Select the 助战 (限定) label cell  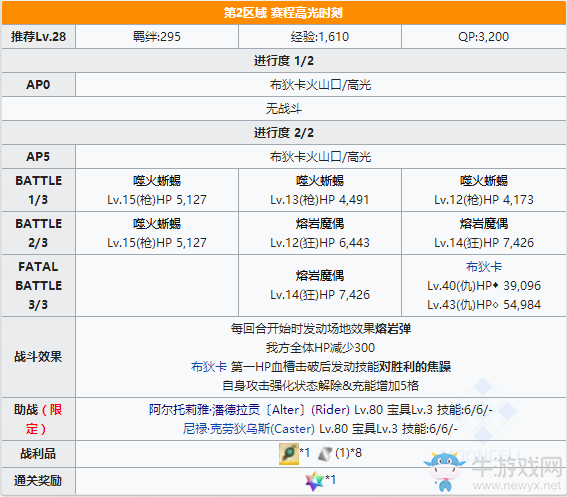(x=38, y=419)
